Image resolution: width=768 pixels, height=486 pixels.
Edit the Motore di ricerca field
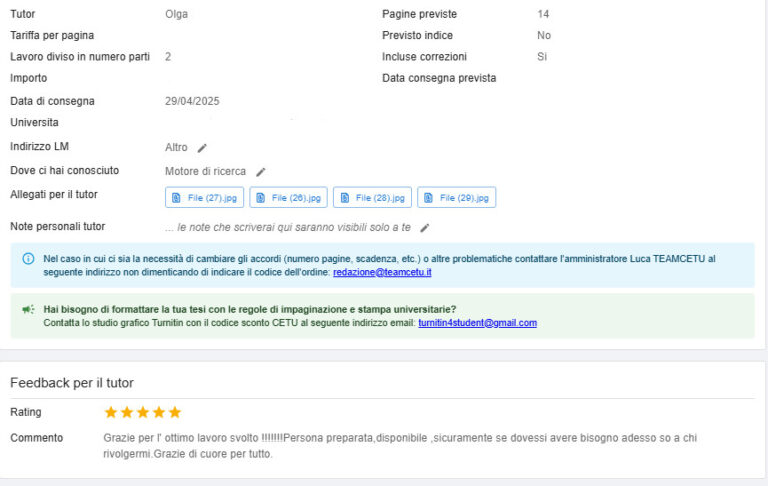pos(261,172)
